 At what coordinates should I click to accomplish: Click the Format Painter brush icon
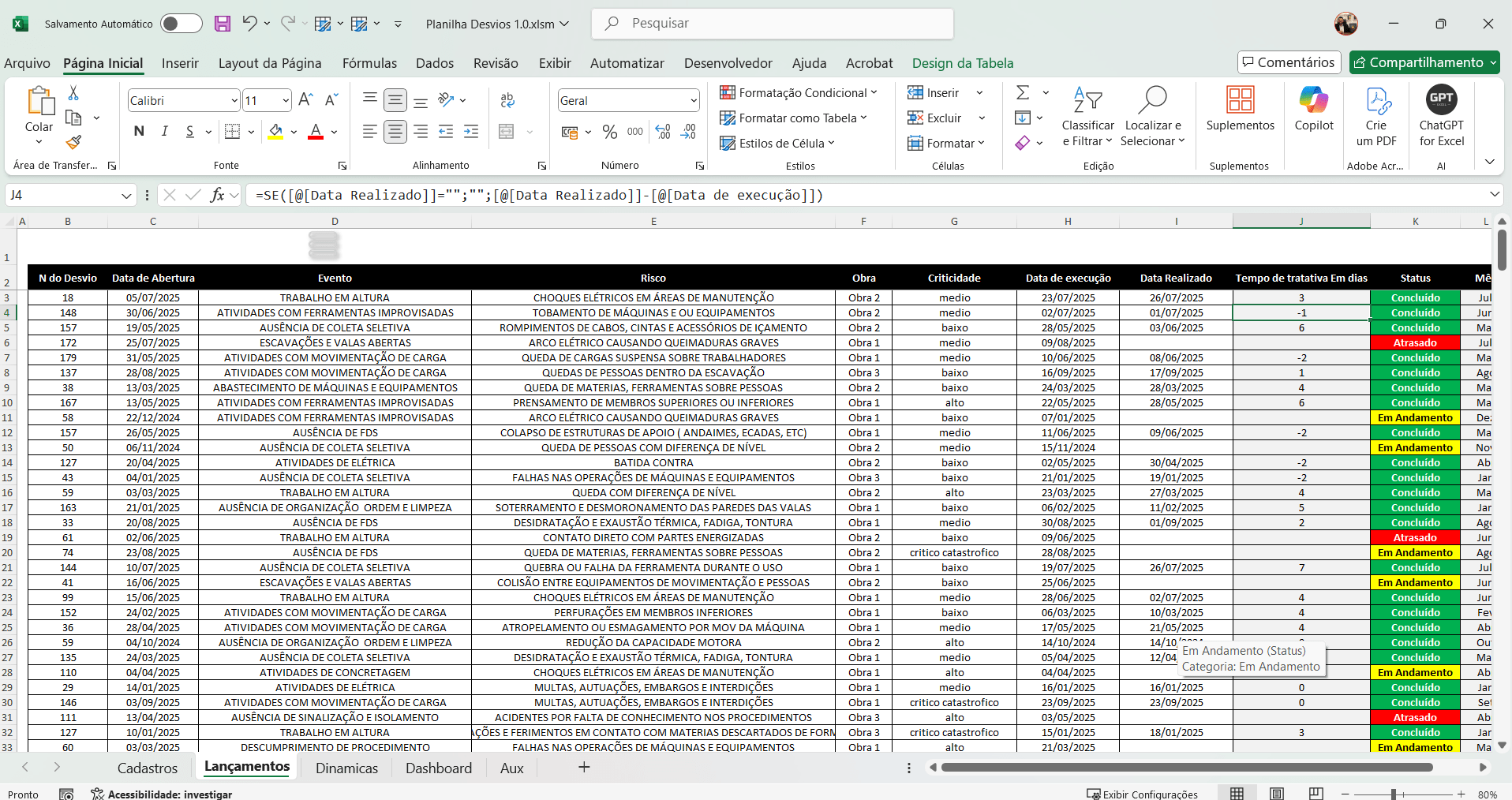coord(73,142)
